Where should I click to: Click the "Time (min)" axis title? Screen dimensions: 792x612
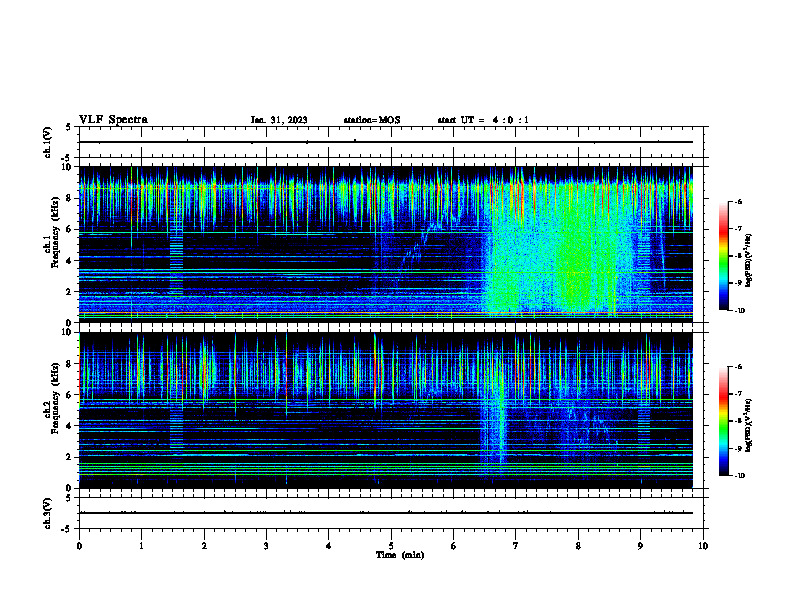400,555
